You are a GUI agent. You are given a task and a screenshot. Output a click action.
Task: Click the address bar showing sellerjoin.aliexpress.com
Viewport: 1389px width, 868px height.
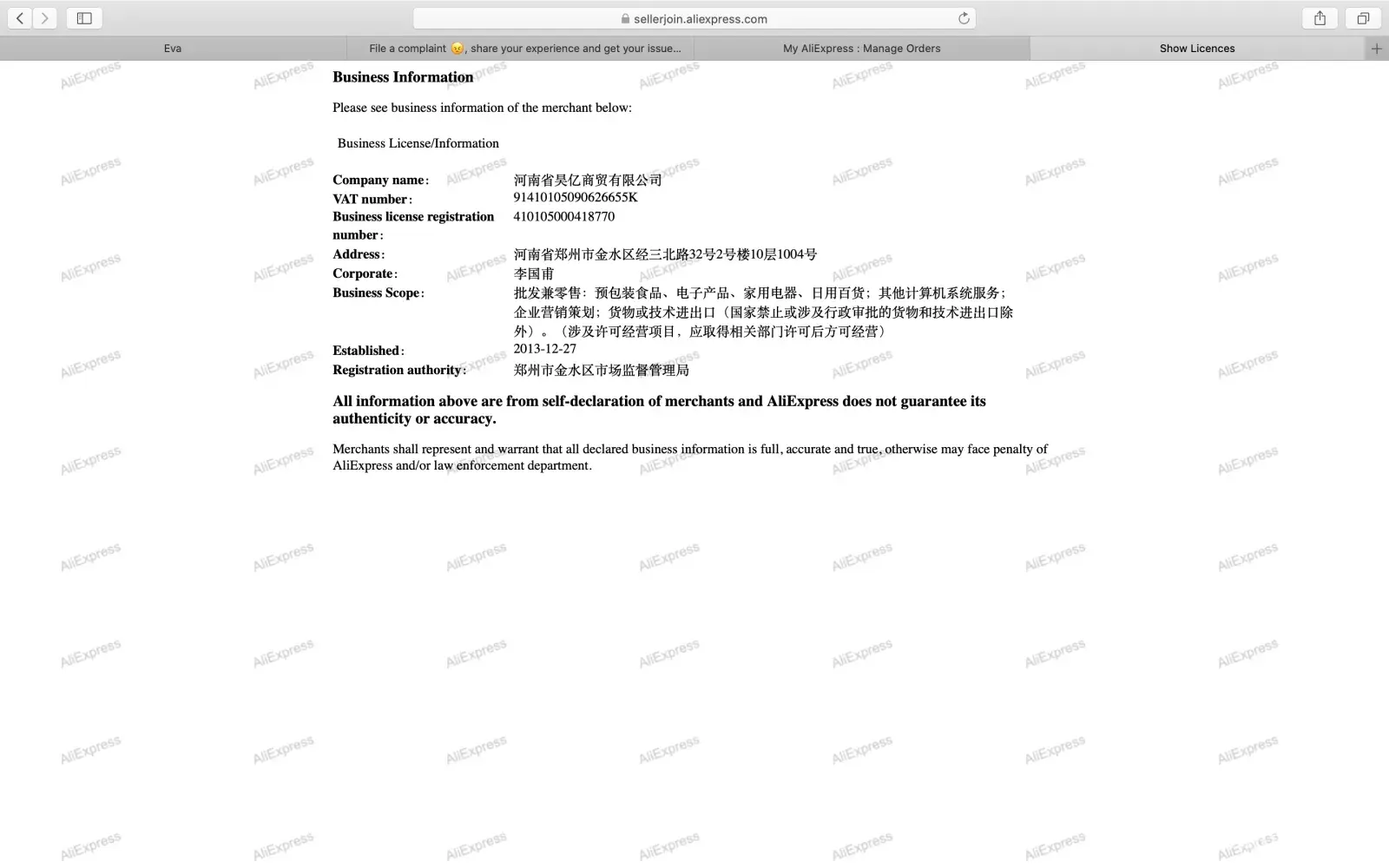(694, 18)
